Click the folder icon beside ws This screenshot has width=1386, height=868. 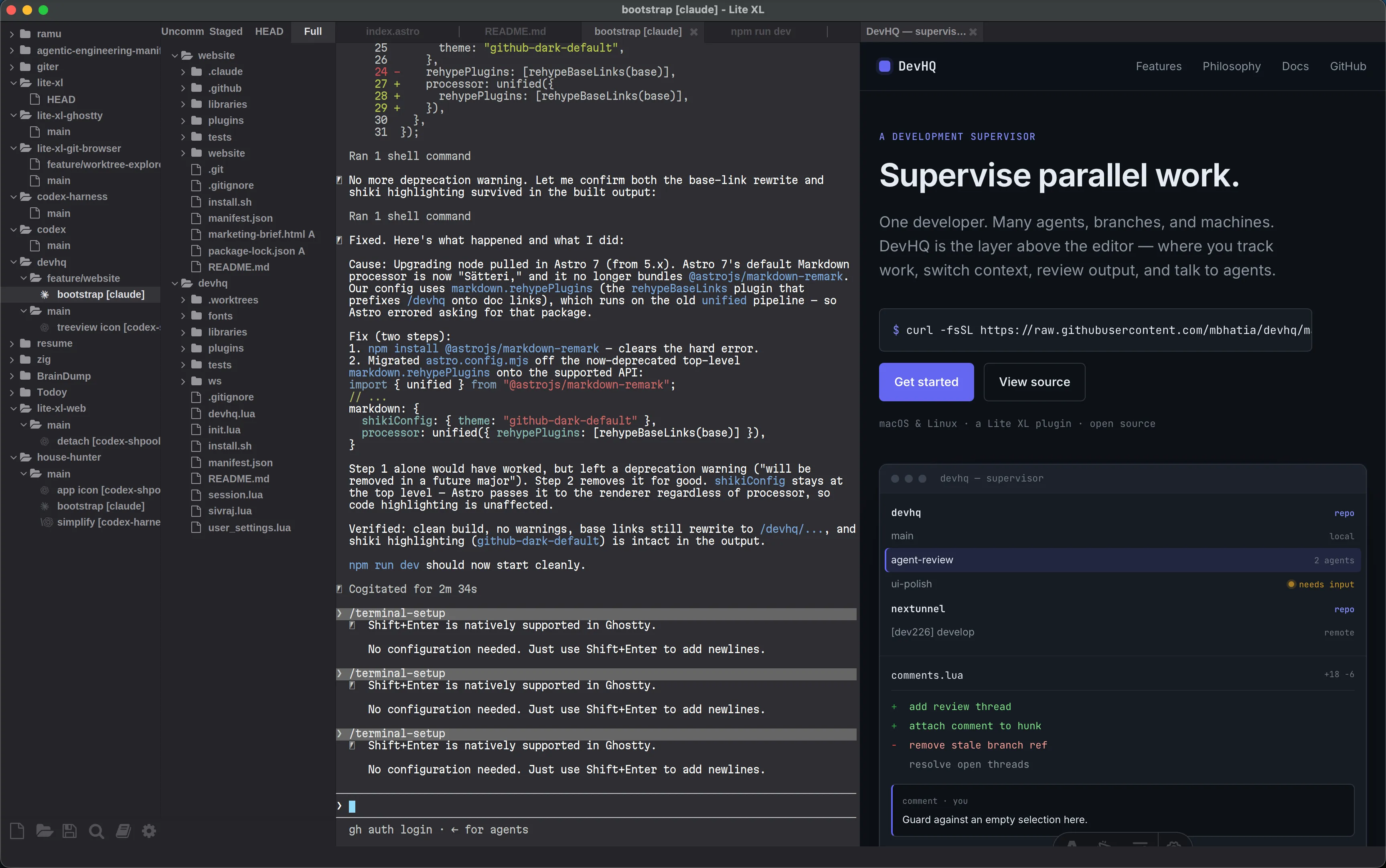pyautogui.click(x=197, y=381)
